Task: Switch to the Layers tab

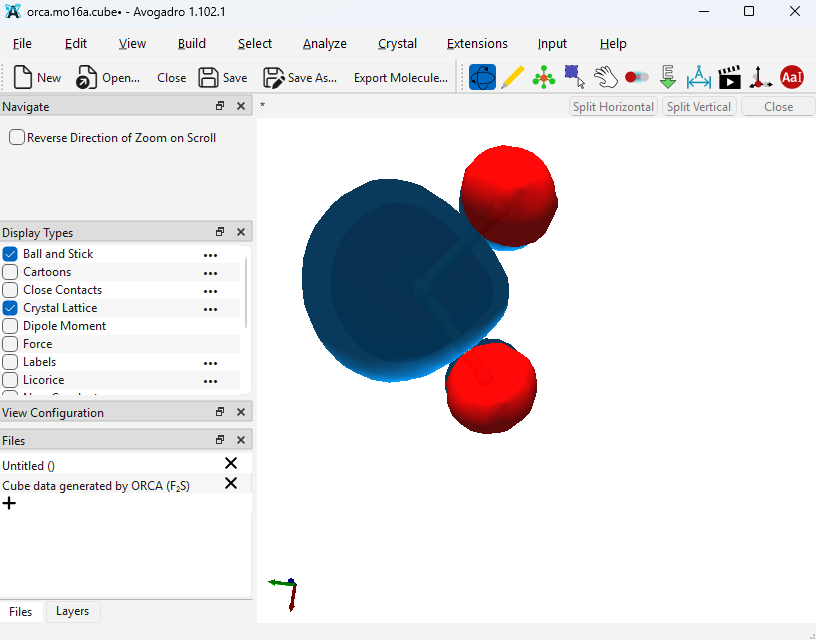Action: coord(72,611)
